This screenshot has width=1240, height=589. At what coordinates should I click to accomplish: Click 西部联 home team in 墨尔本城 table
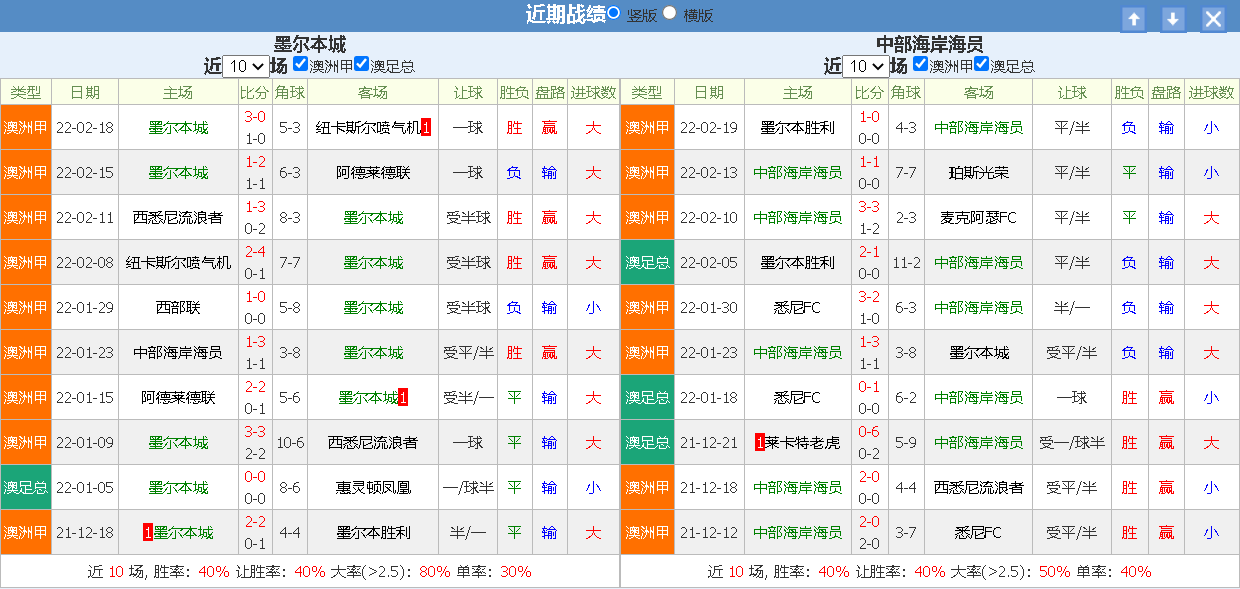(178, 308)
